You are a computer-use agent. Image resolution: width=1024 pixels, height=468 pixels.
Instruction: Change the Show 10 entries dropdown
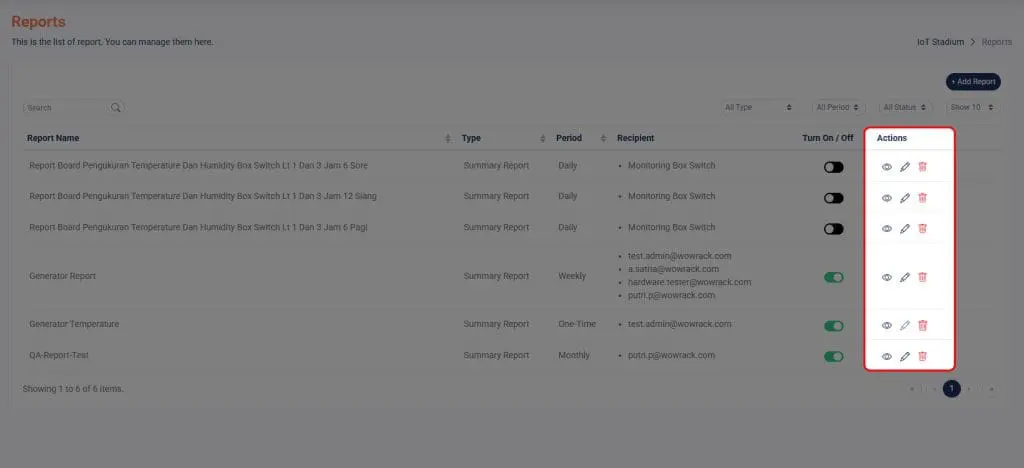point(971,107)
